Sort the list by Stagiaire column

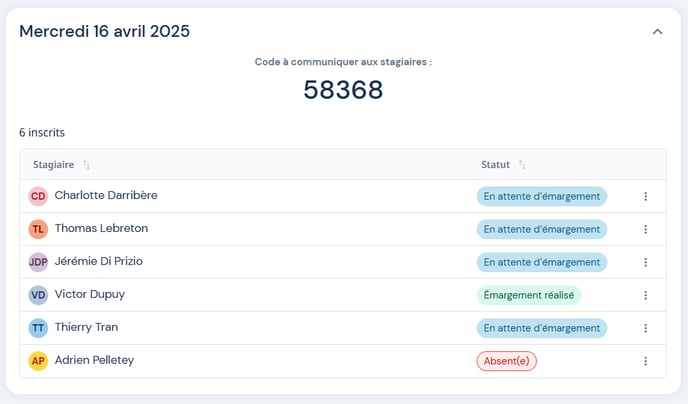pyautogui.click(x=86, y=165)
